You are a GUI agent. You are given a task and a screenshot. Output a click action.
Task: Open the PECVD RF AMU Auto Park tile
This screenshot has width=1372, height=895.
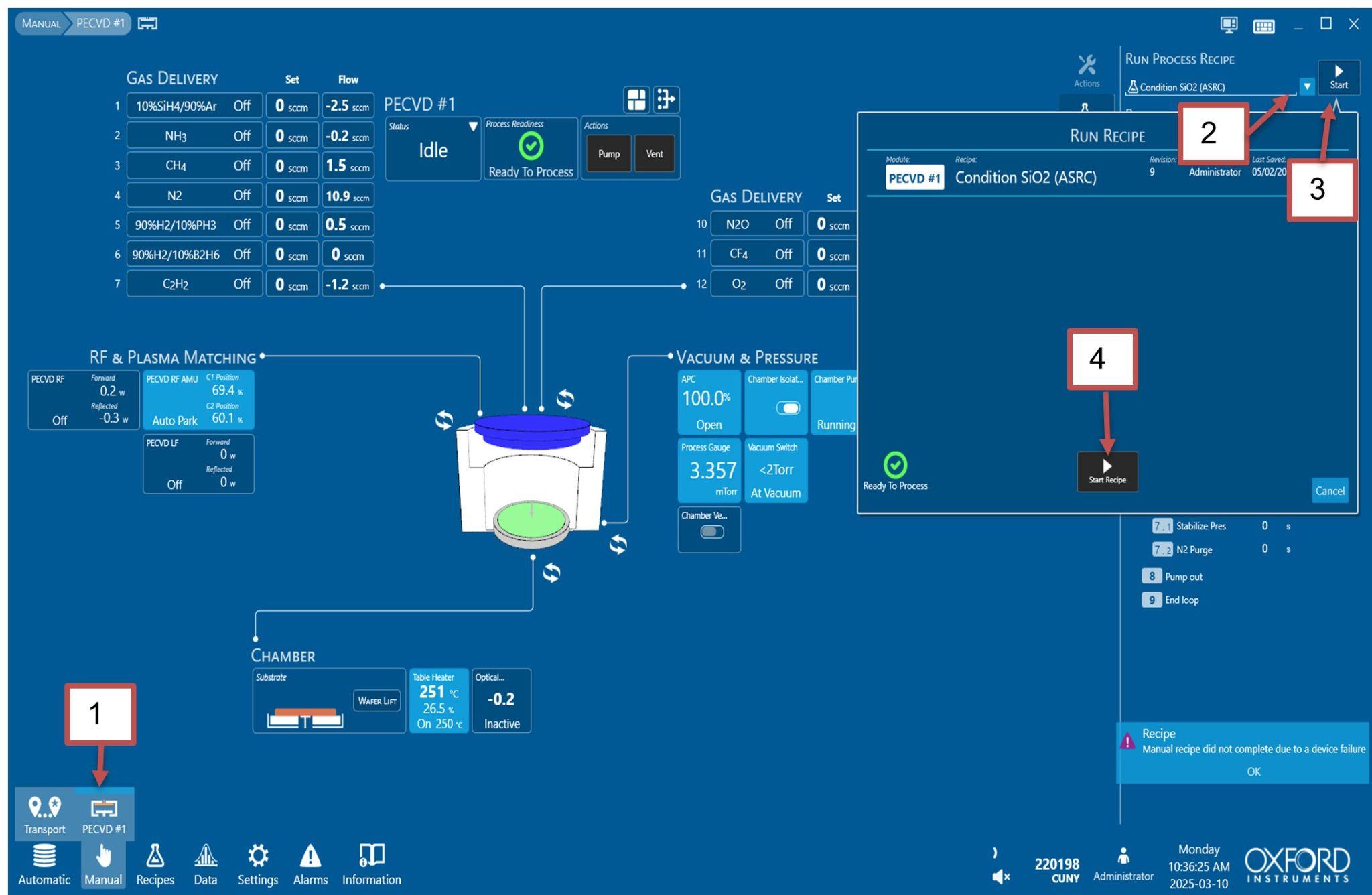[x=198, y=400]
